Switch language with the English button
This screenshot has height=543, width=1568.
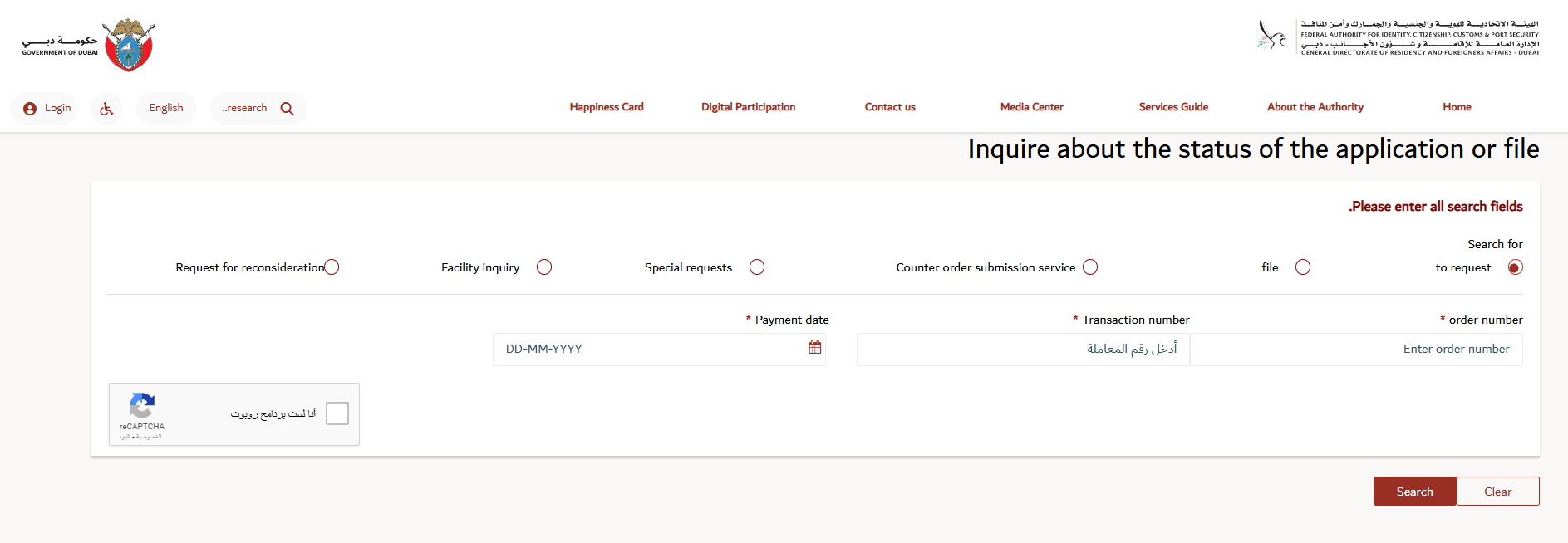tap(166, 109)
